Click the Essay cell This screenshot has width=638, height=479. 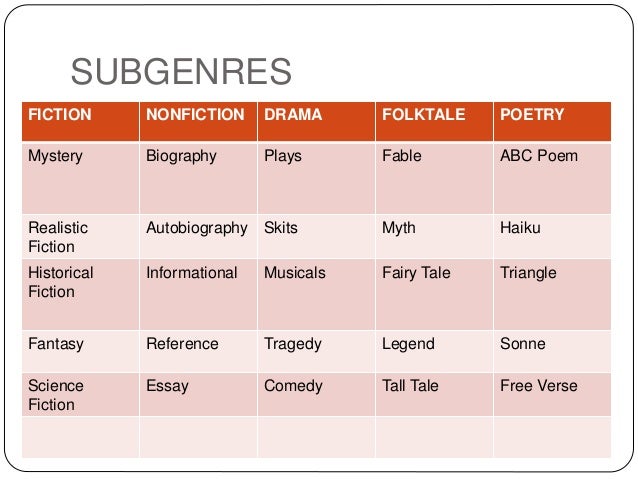tap(167, 386)
